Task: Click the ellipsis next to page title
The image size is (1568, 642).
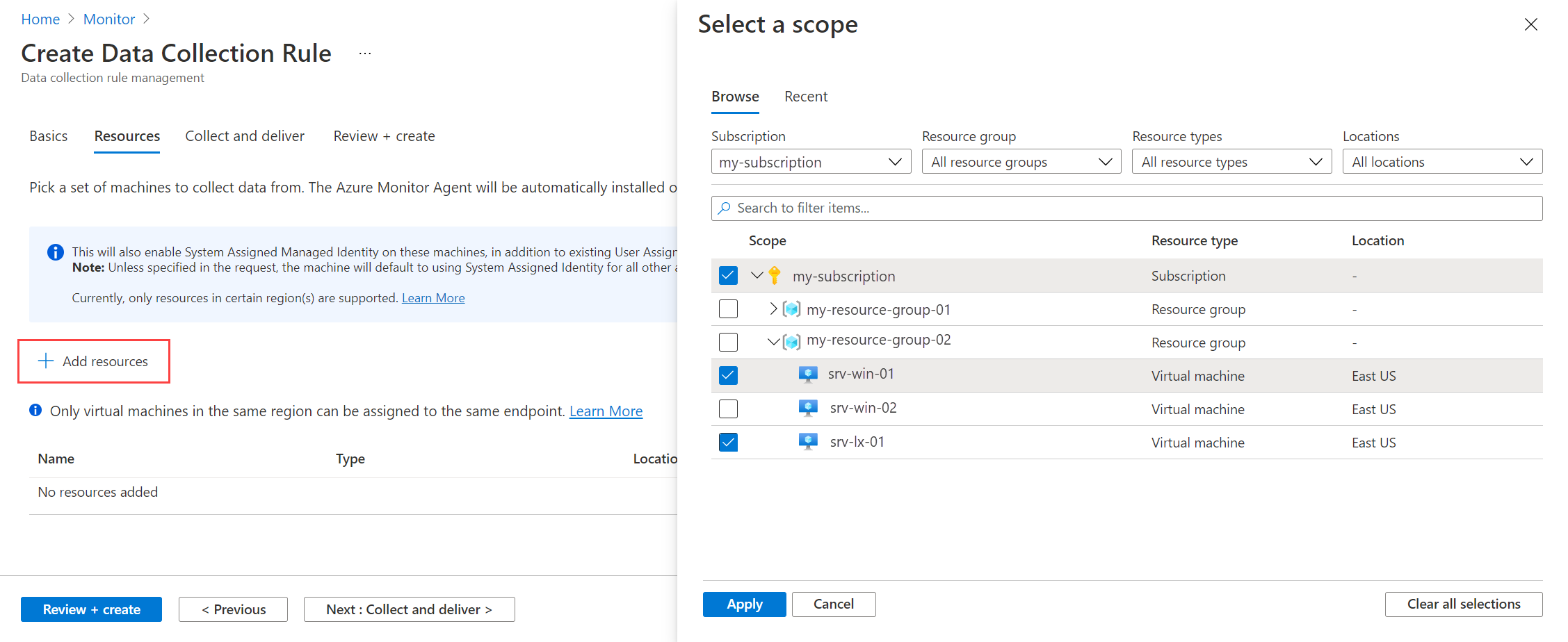Action: point(365,53)
